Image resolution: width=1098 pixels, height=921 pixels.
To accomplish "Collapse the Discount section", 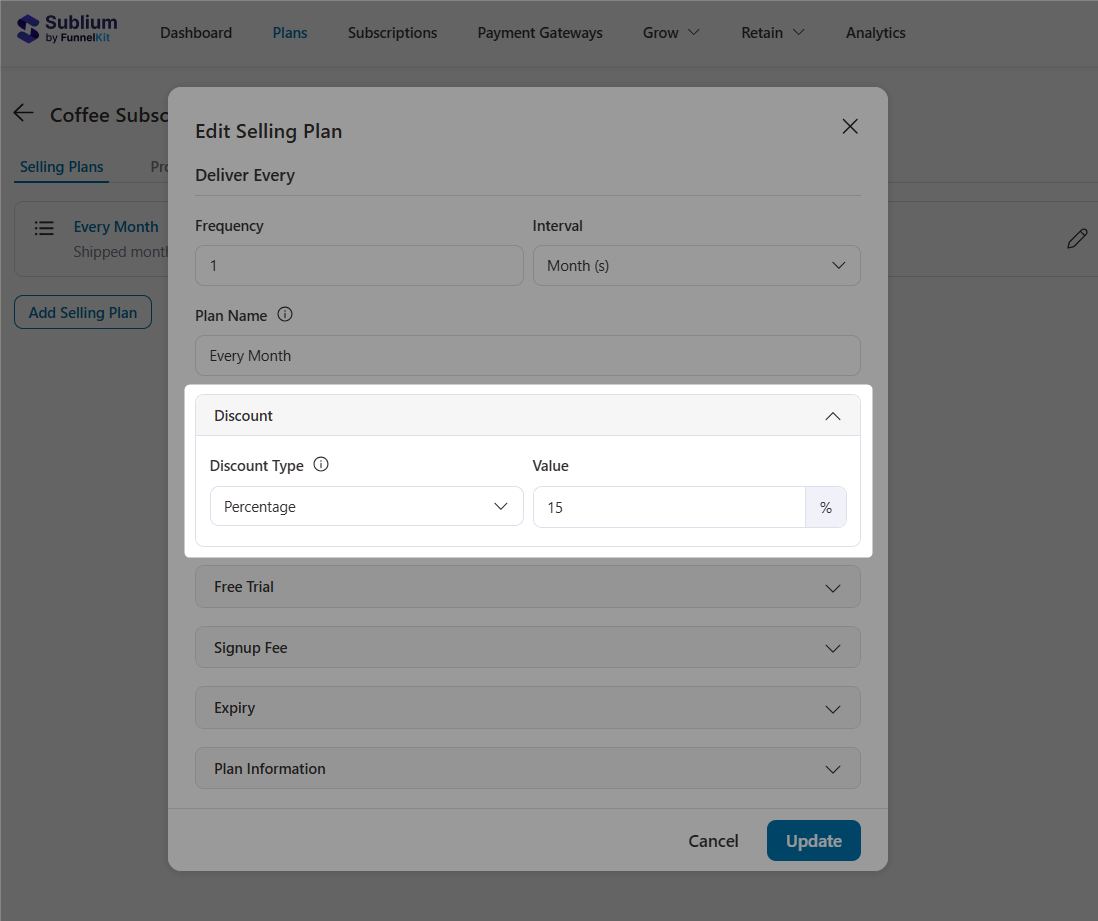I will (832, 415).
